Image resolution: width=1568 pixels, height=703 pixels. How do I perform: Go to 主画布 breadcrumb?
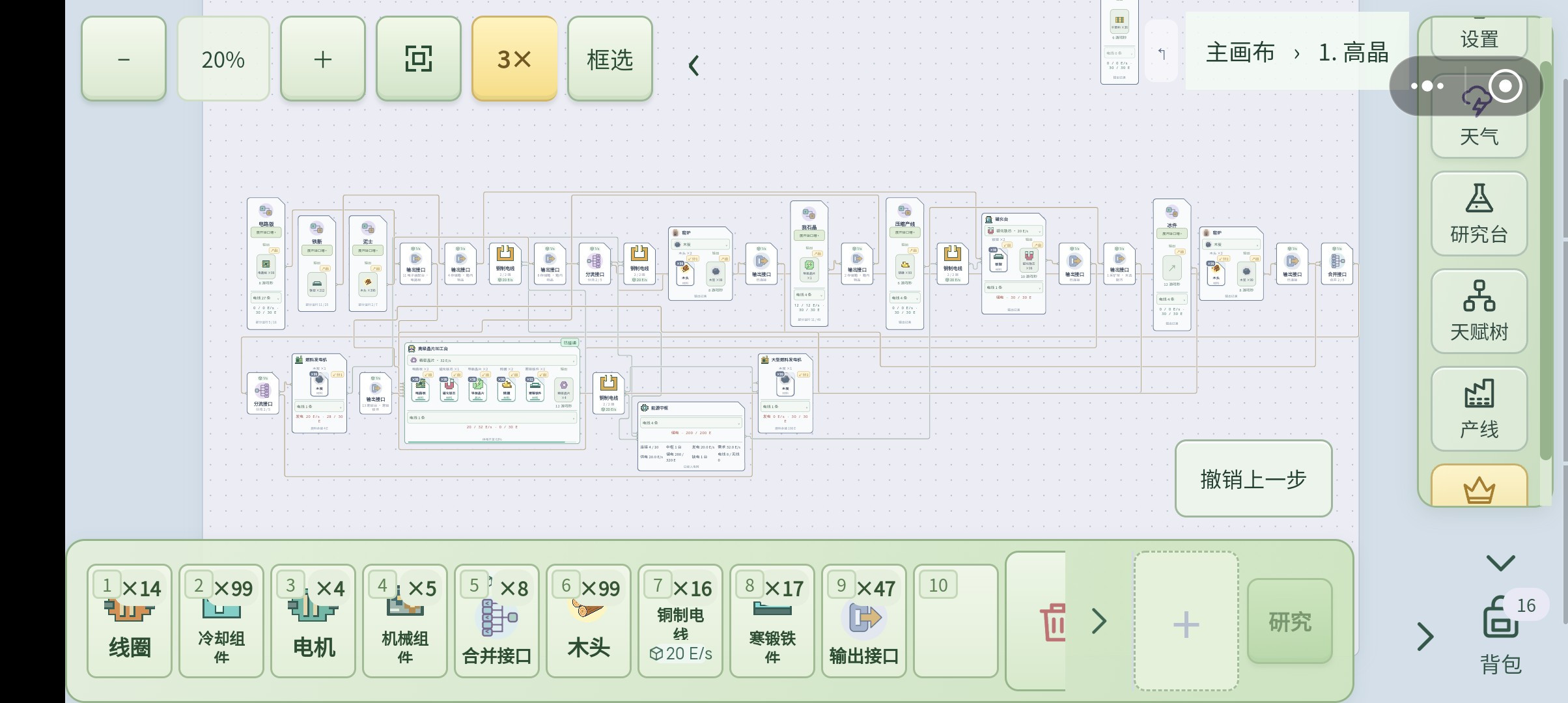click(x=1240, y=53)
